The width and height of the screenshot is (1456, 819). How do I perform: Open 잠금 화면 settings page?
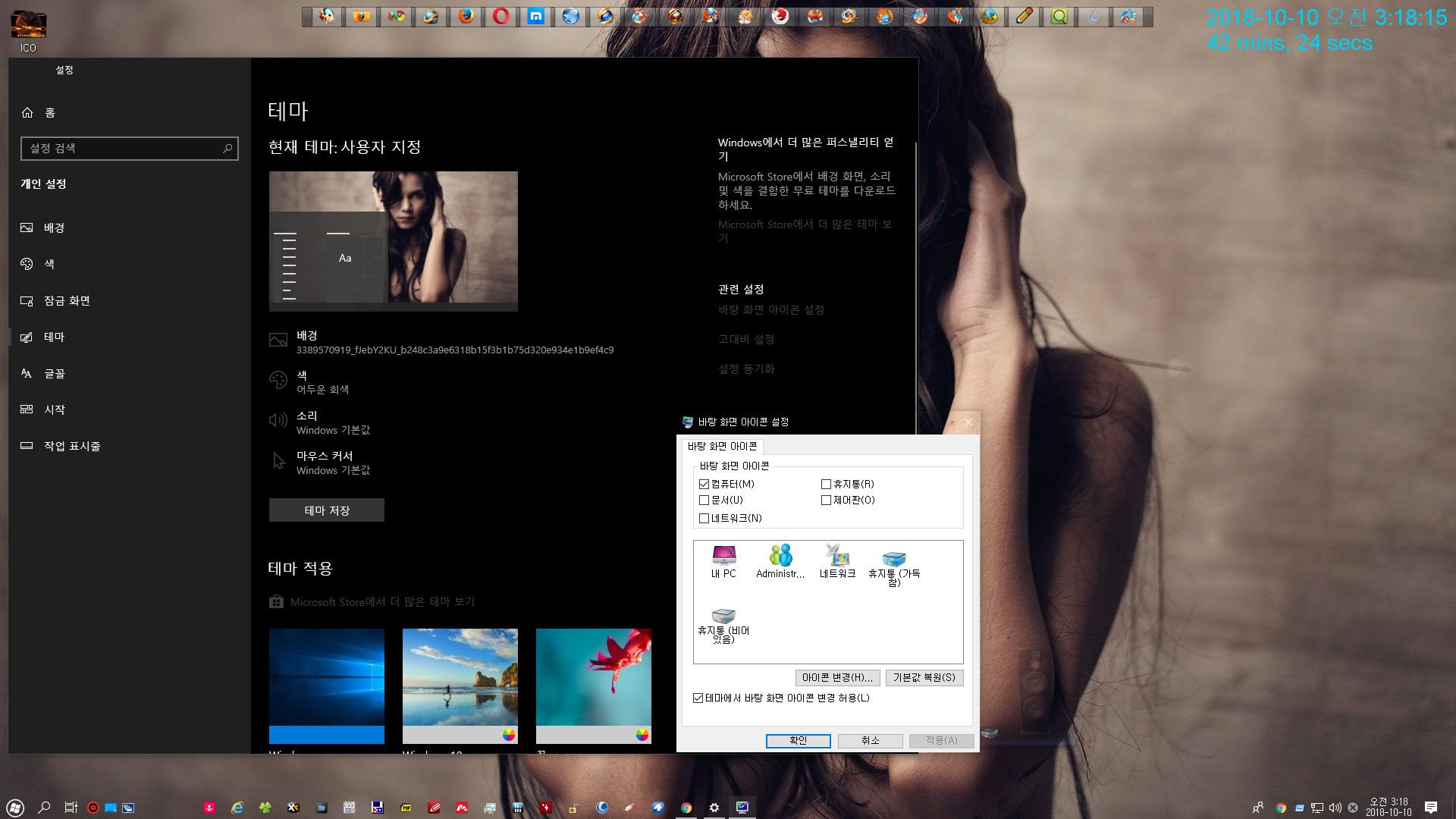[x=129, y=300]
